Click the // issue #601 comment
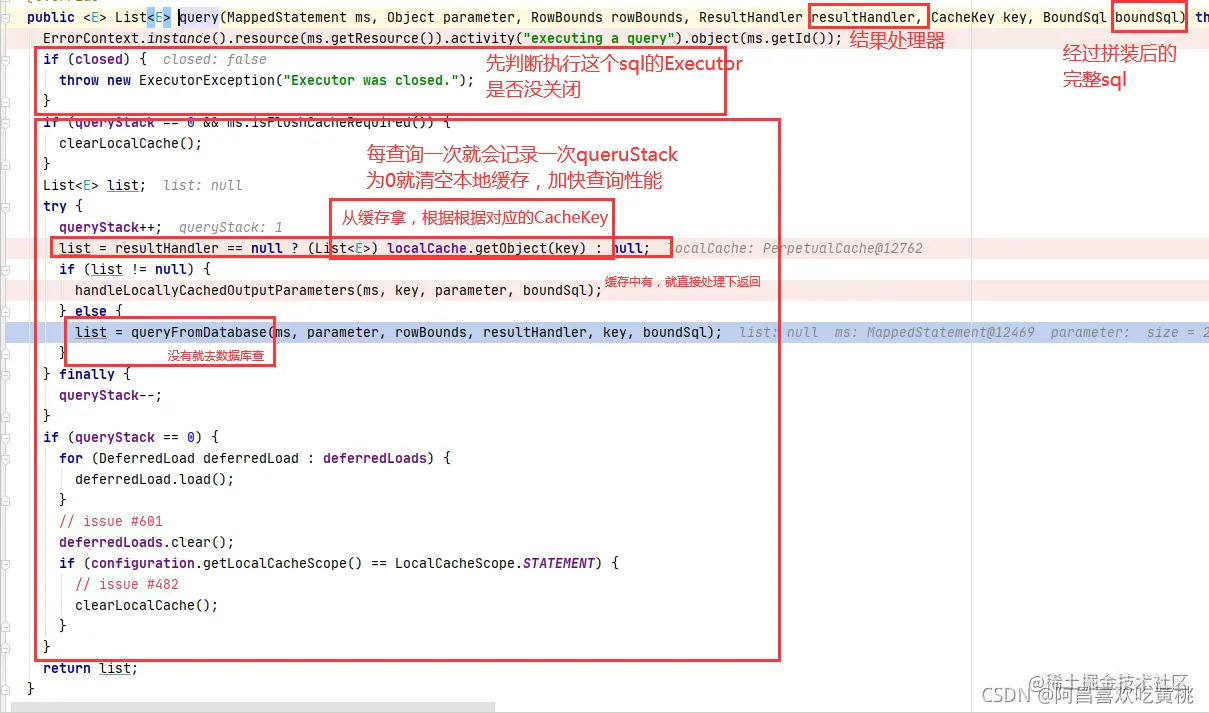 [111, 521]
